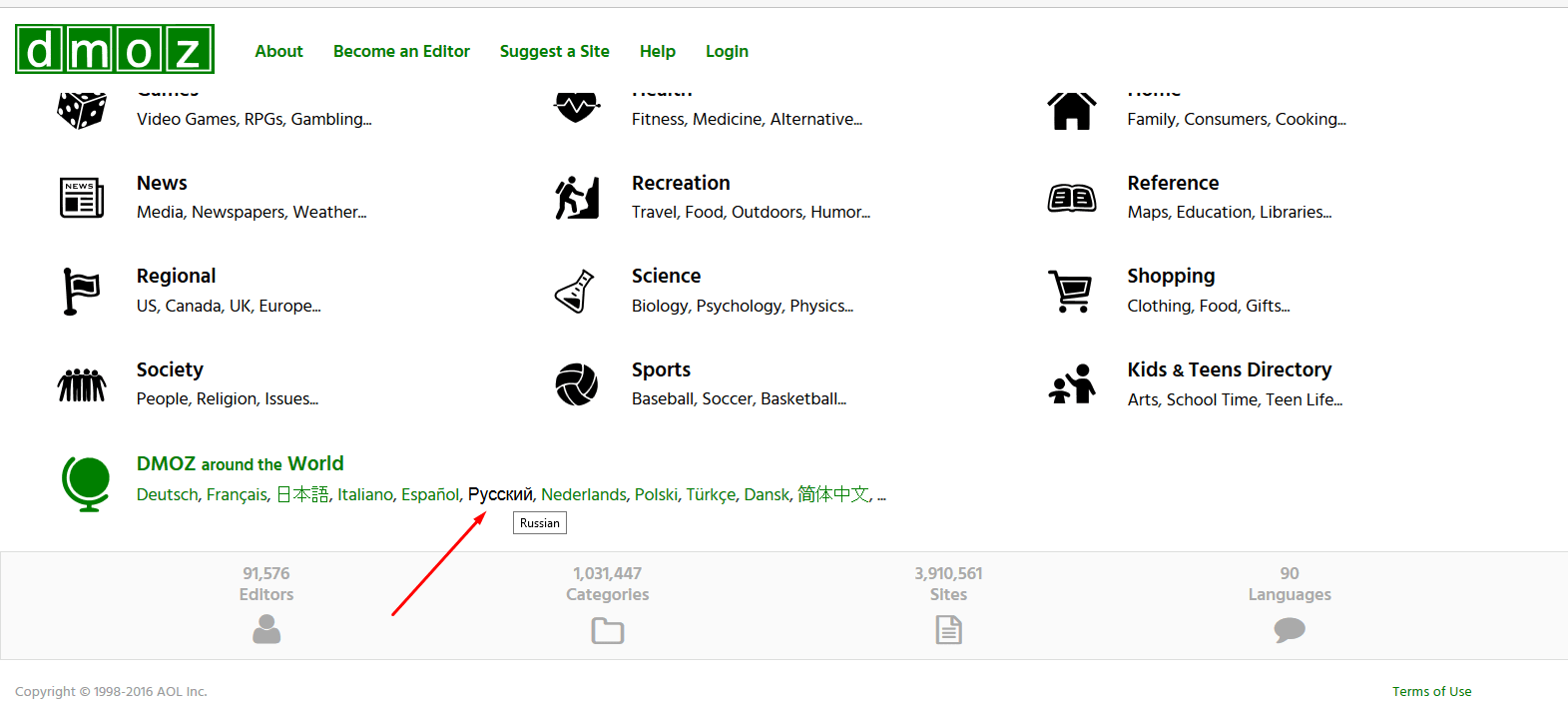Click the house Home icon

pyautogui.click(x=1072, y=110)
